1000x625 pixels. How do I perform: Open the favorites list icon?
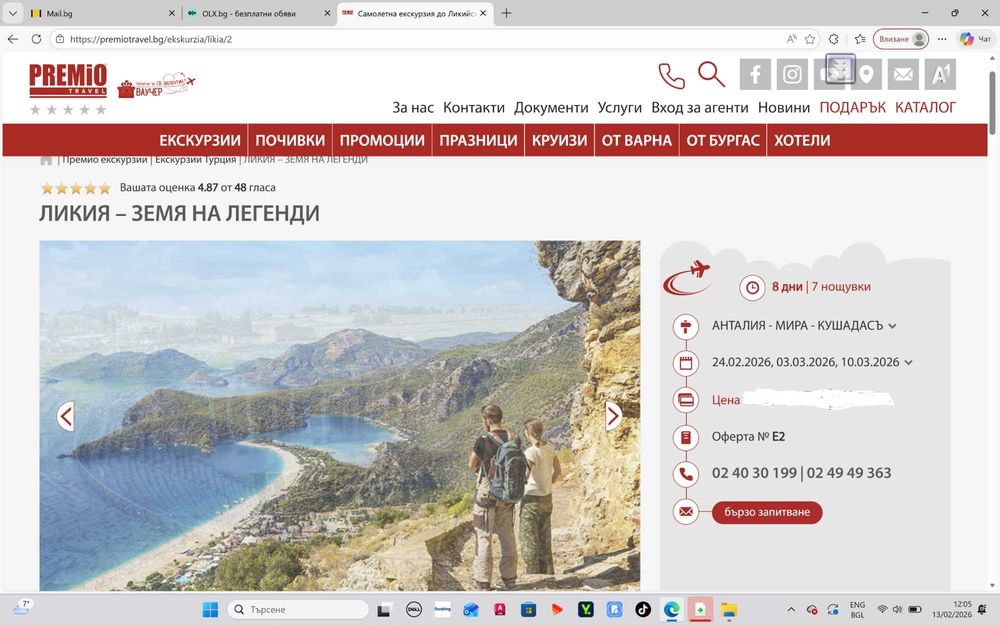[x=860, y=39]
